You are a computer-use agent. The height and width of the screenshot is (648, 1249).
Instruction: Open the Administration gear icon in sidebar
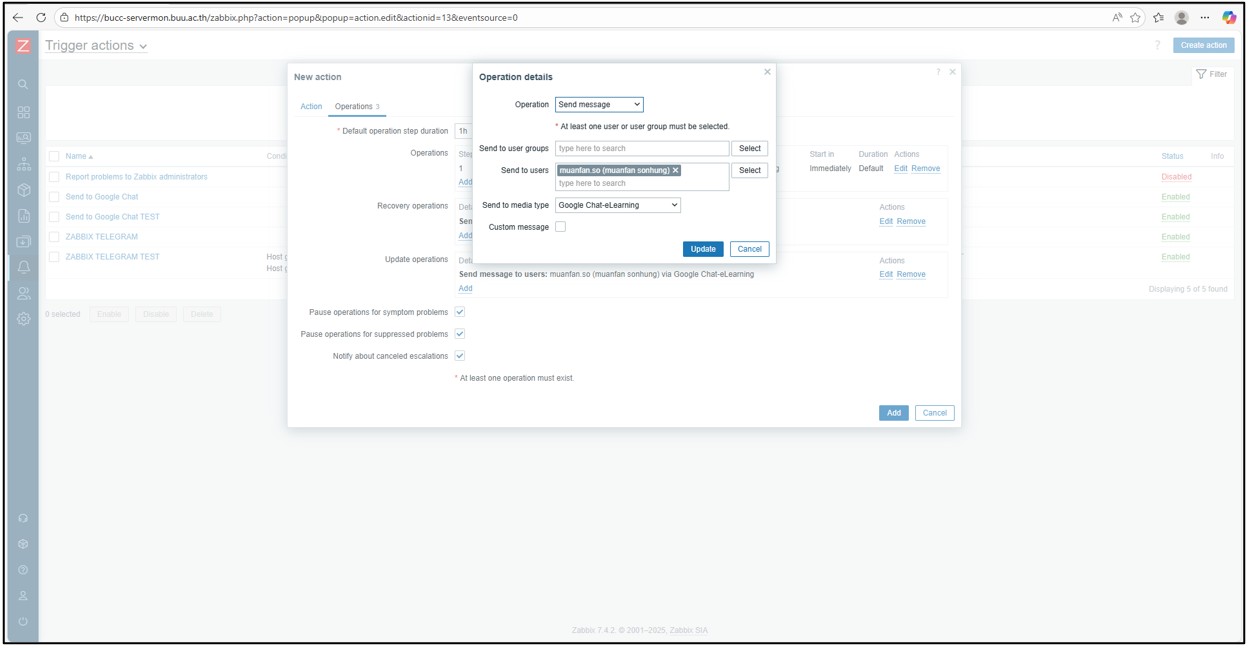(x=23, y=319)
